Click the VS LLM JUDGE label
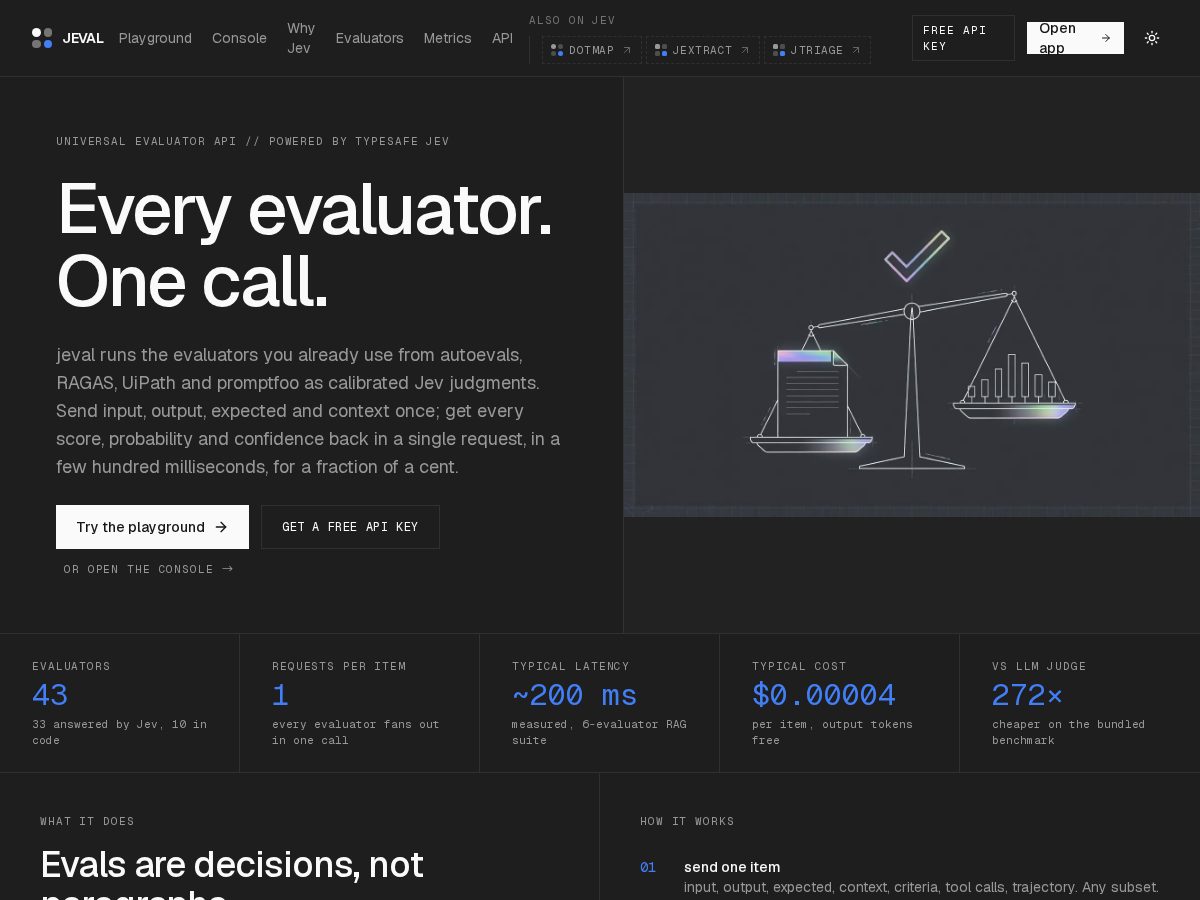 (x=1039, y=666)
